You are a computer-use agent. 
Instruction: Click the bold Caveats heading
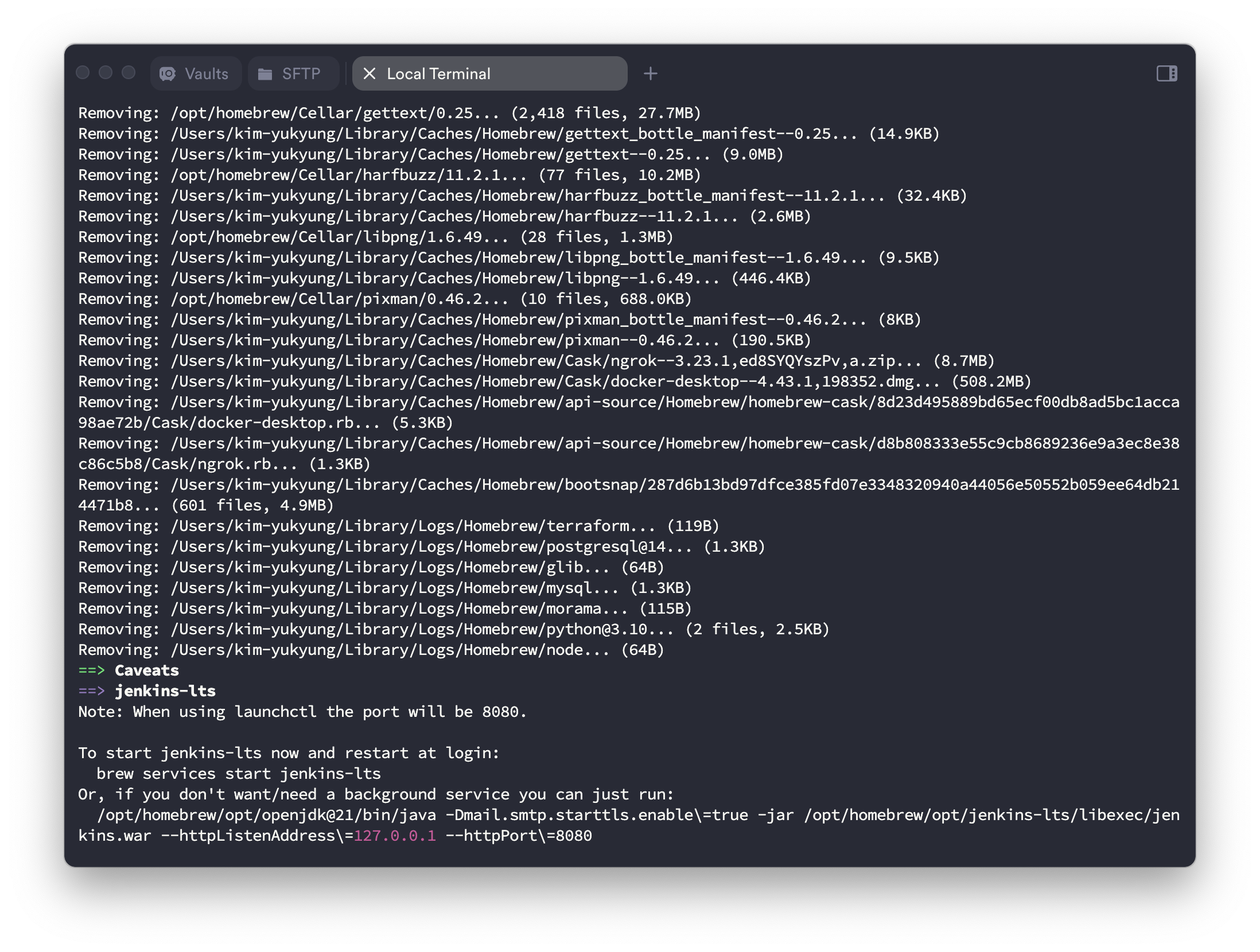147,670
